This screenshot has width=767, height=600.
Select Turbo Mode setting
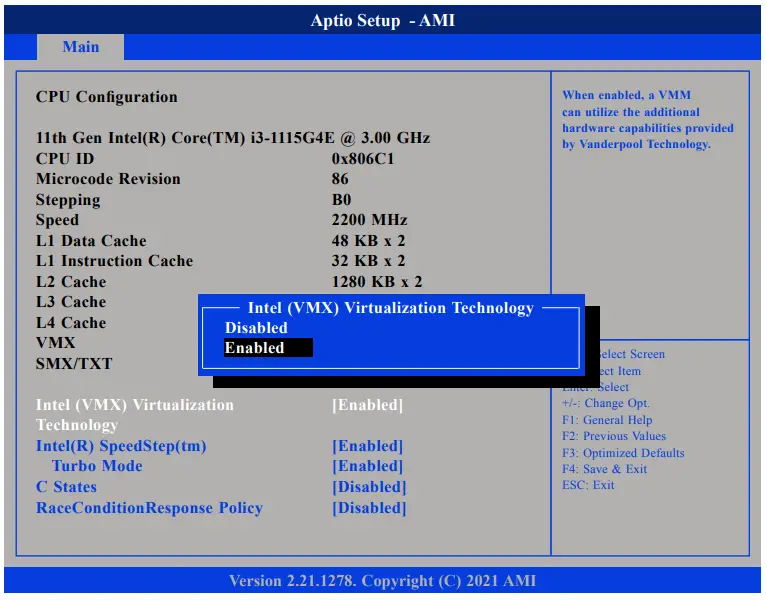point(97,466)
